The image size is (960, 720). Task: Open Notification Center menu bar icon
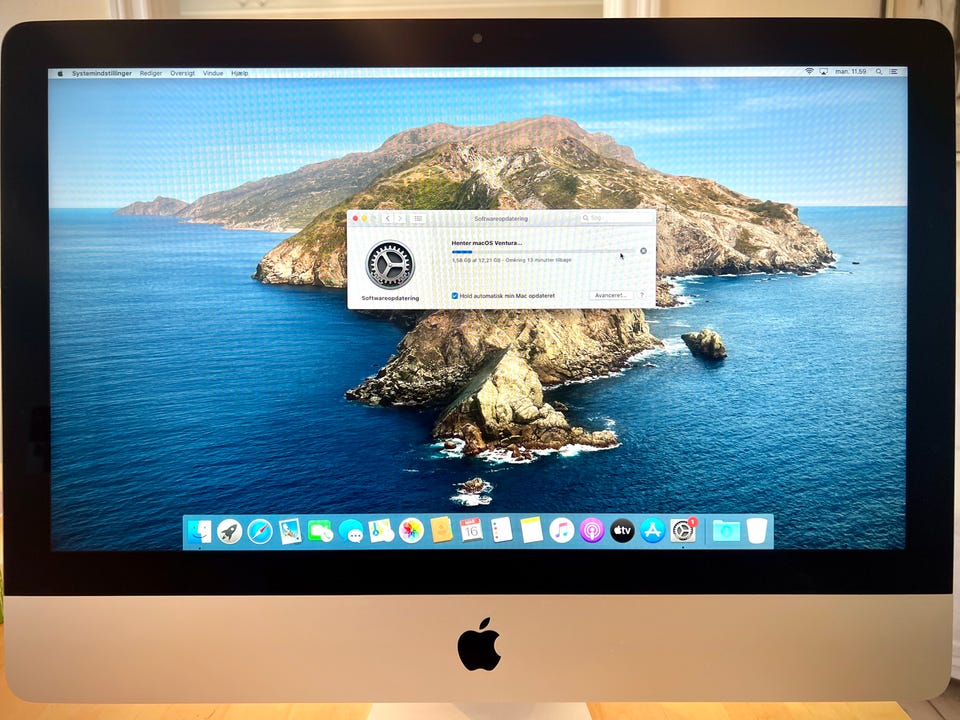(894, 72)
